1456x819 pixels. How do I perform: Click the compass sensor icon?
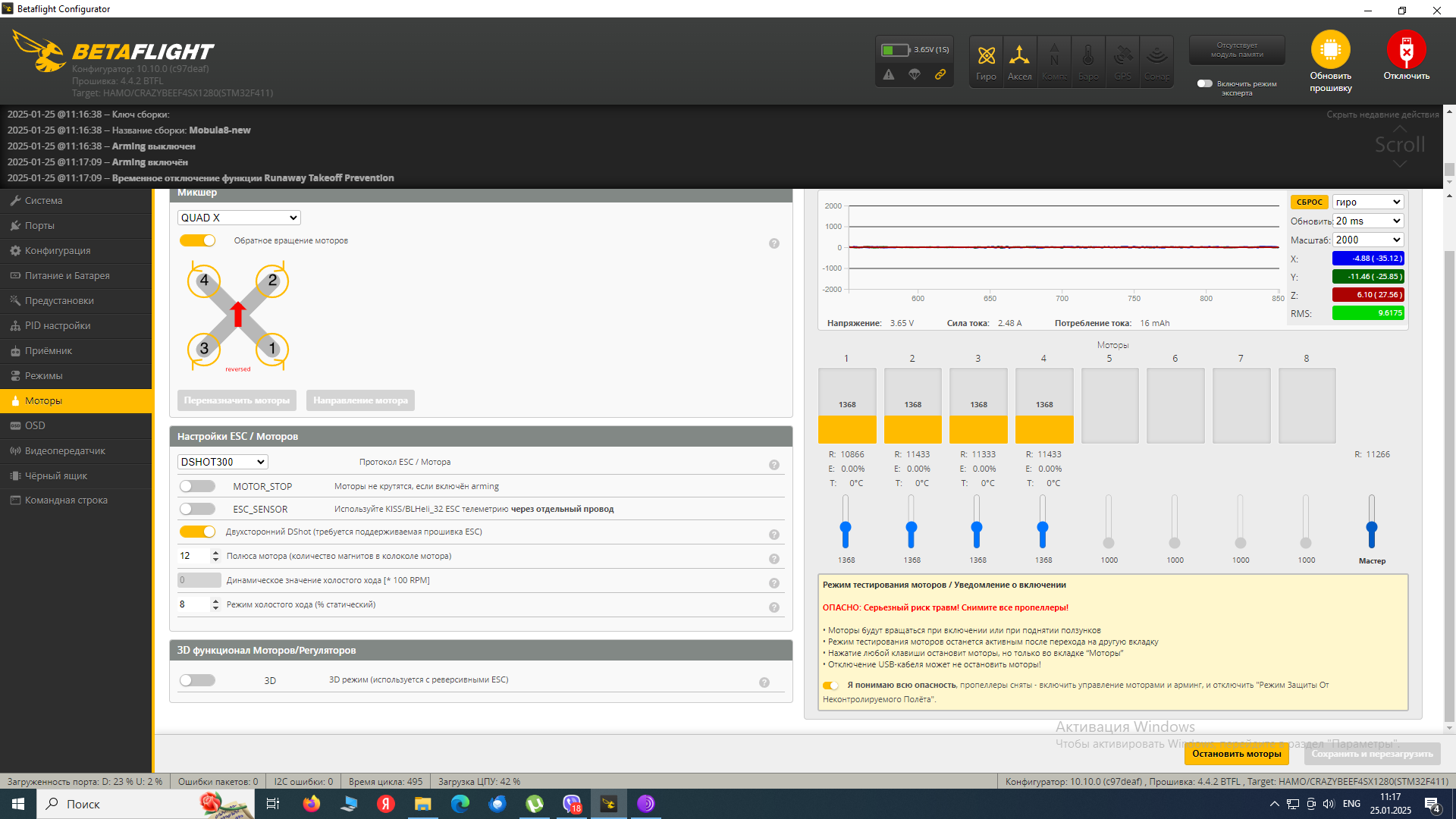click(1054, 61)
